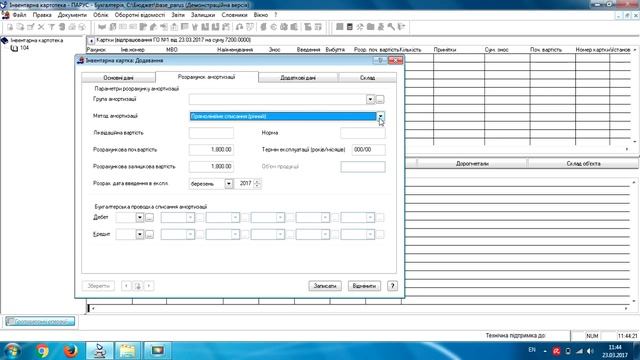Image resolution: width=640 pixels, height=360 pixels.
Task: Click the '...' button beside Група амортизації
Action: coord(380,99)
